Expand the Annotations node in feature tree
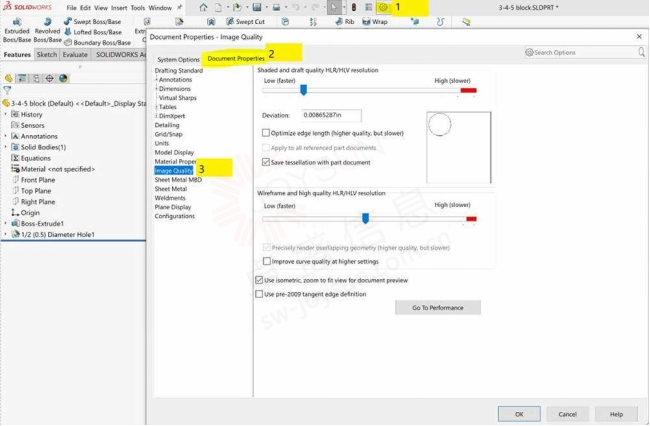Image resolution: width=650 pixels, height=426 pixels. [x=5, y=136]
